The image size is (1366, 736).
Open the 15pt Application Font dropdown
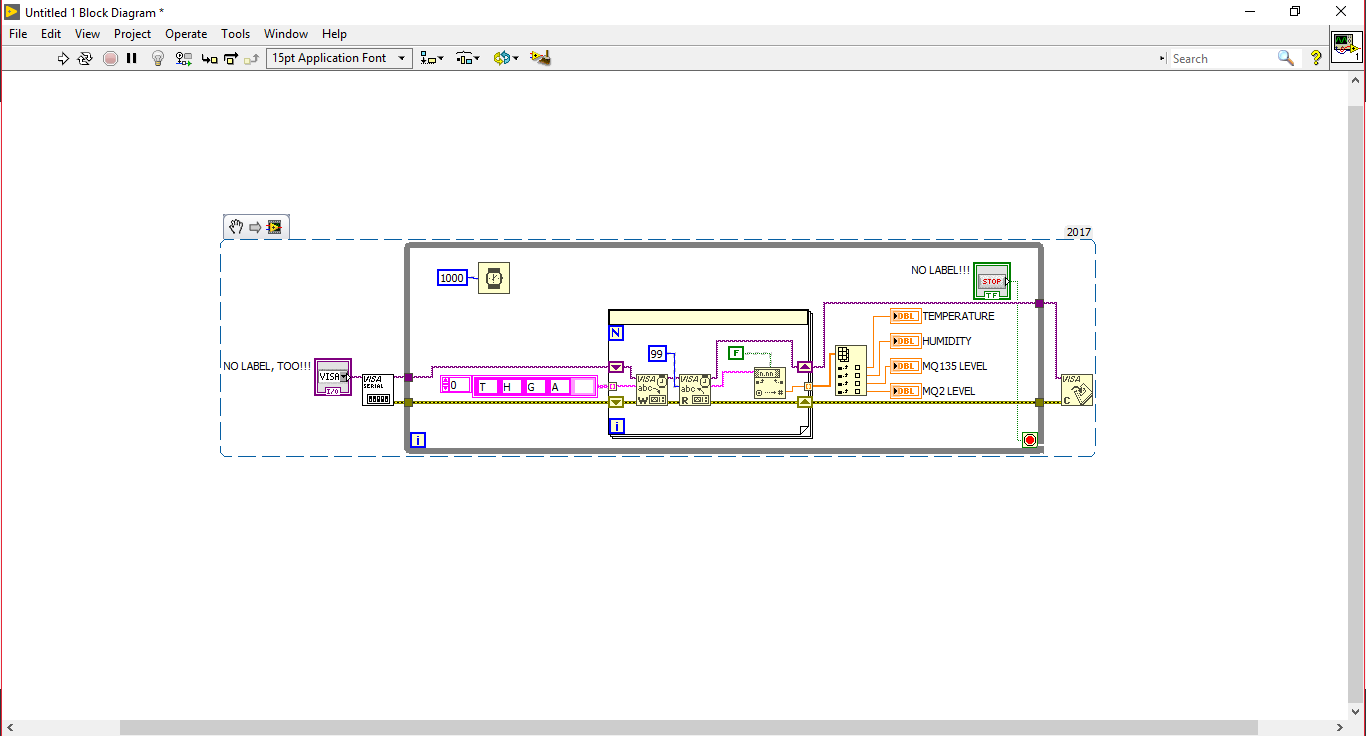click(339, 58)
